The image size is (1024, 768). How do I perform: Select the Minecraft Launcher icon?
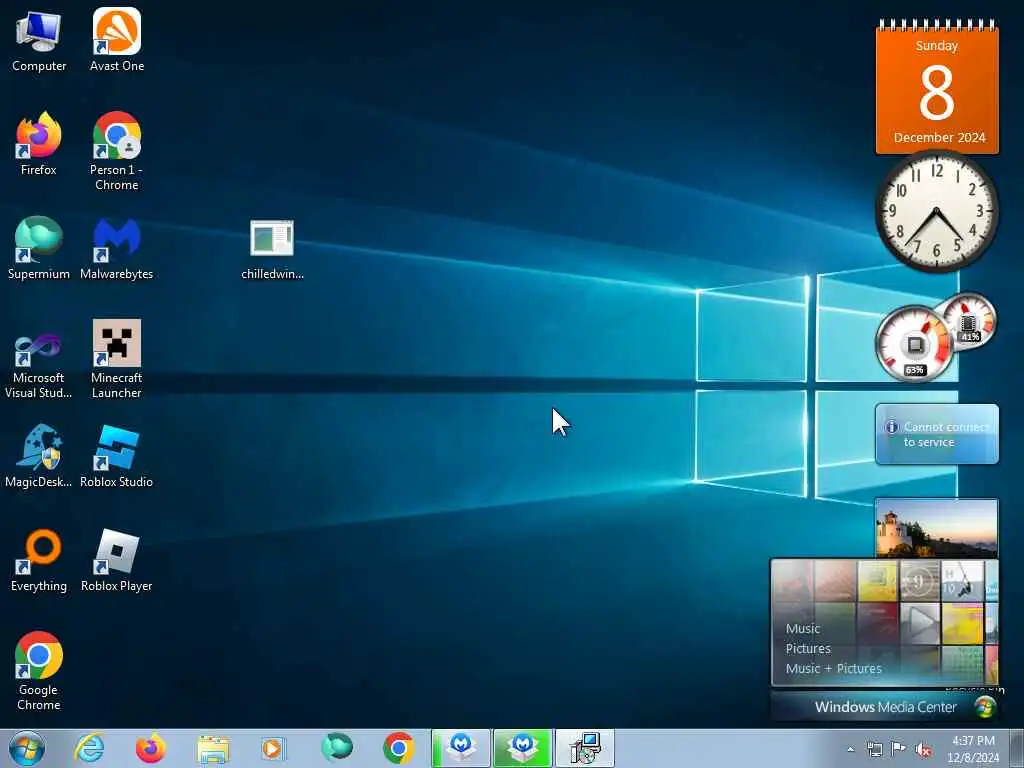pyautogui.click(x=117, y=359)
